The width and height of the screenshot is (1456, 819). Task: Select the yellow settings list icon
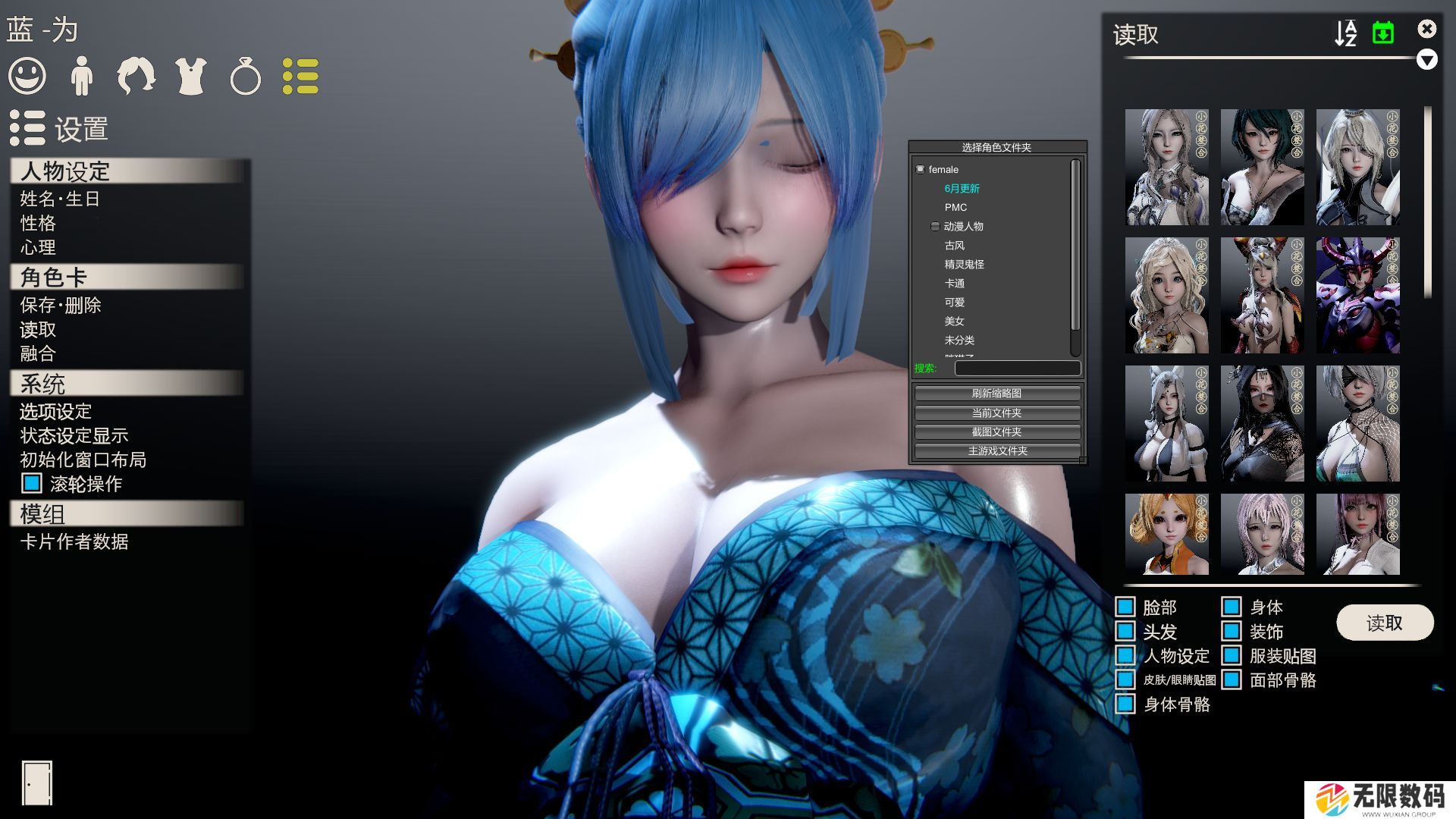click(300, 77)
